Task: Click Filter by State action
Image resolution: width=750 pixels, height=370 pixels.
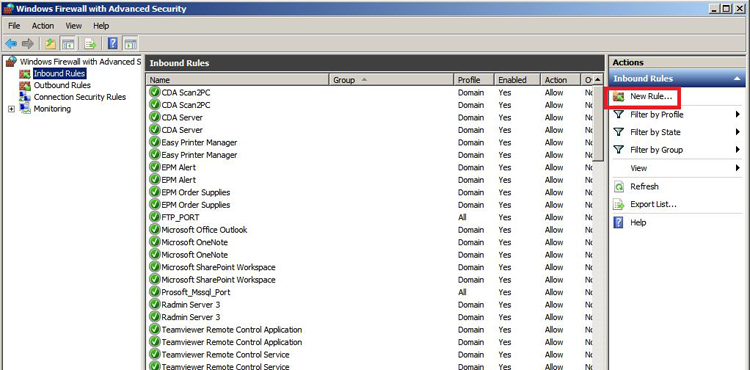Action: (655, 132)
